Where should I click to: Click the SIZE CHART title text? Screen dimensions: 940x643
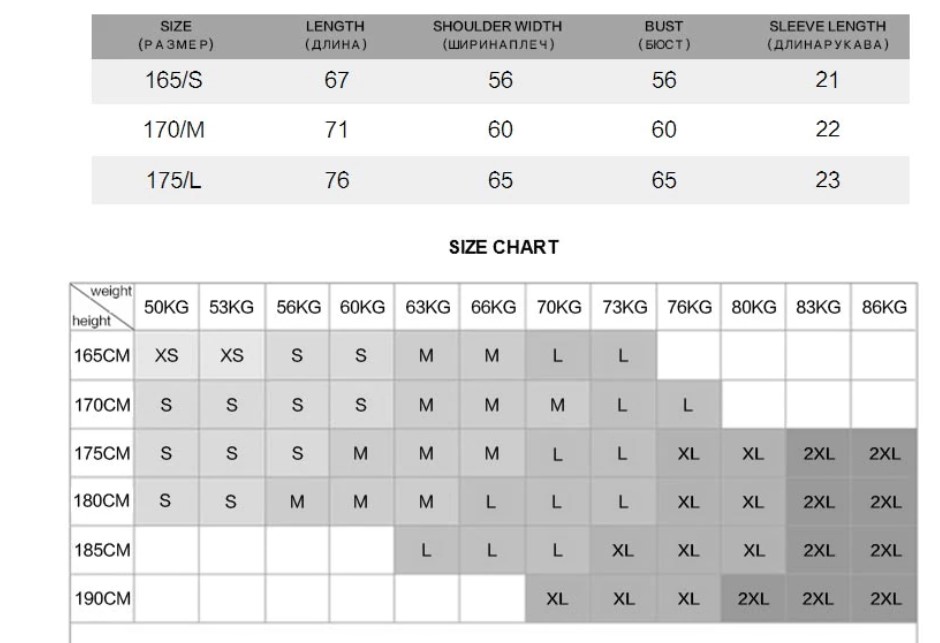pyautogui.click(x=503, y=248)
